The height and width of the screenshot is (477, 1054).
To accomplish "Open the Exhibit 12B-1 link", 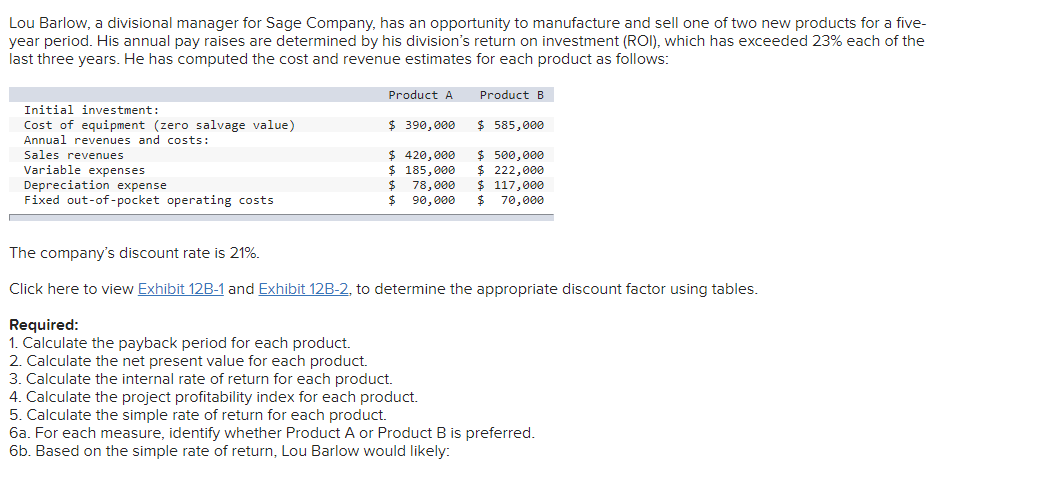I will pyautogui.click(x=181, y=289).
